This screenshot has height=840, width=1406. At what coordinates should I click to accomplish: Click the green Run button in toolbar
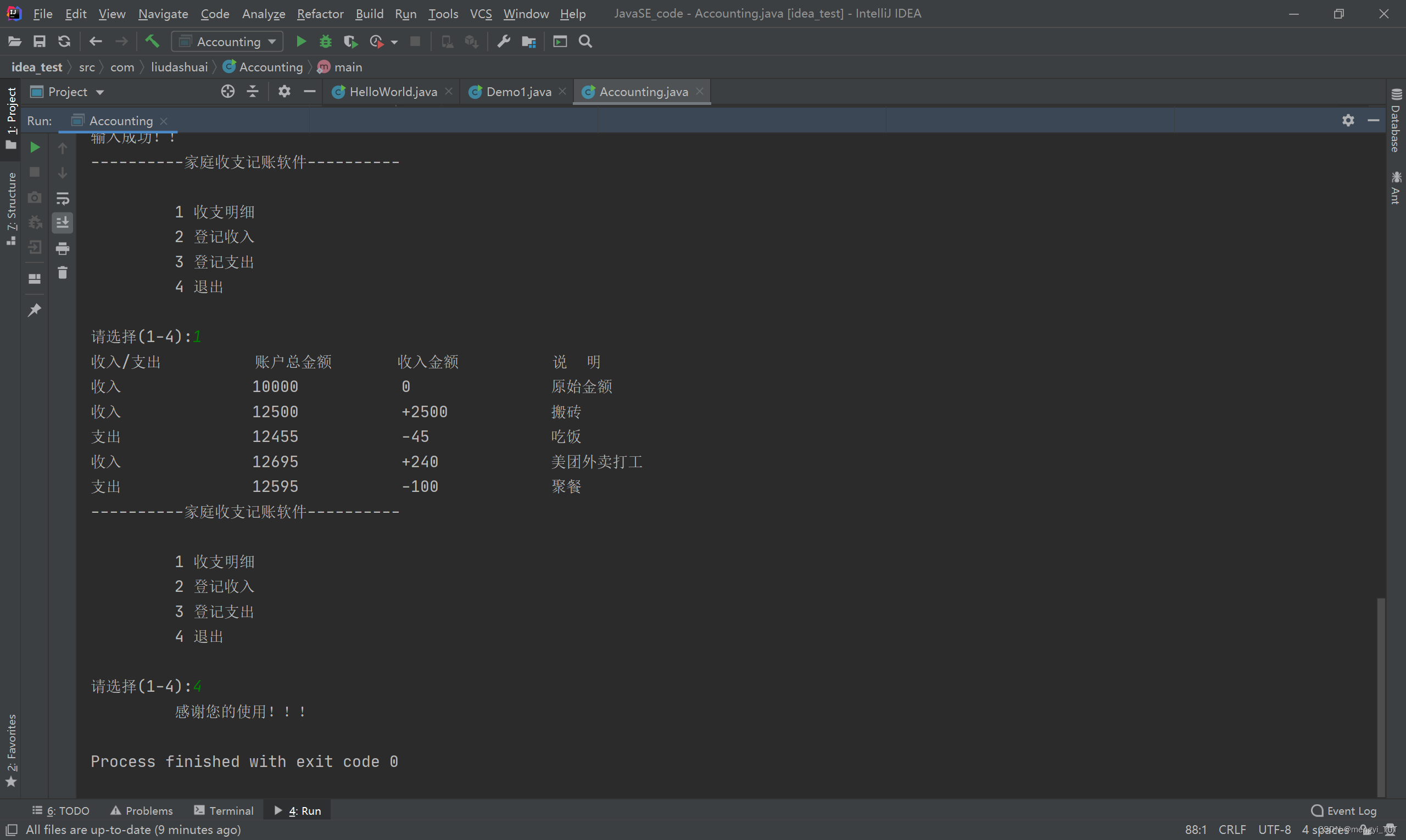pos(301,41)
